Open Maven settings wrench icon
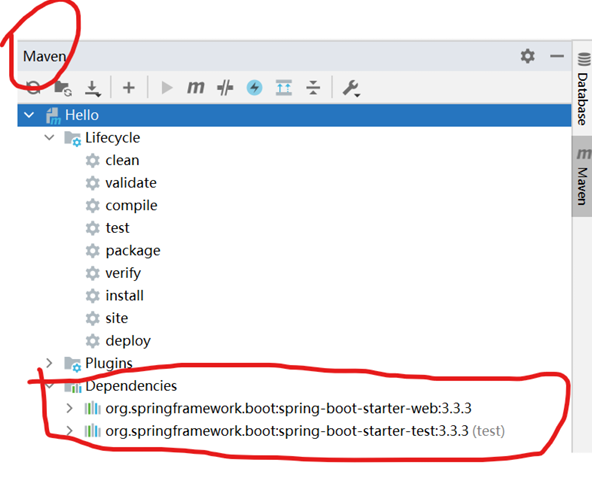The image size is (605, 484). (351, 88)
